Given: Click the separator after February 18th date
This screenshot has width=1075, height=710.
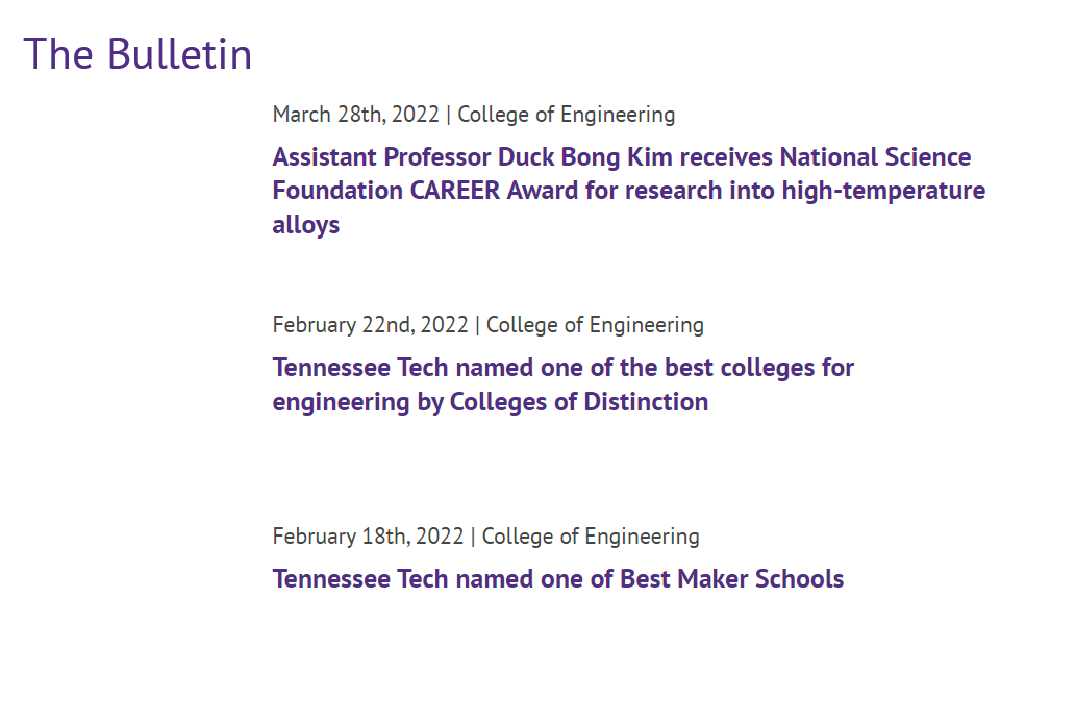Looking at the screenshot, I should [473, 536].
